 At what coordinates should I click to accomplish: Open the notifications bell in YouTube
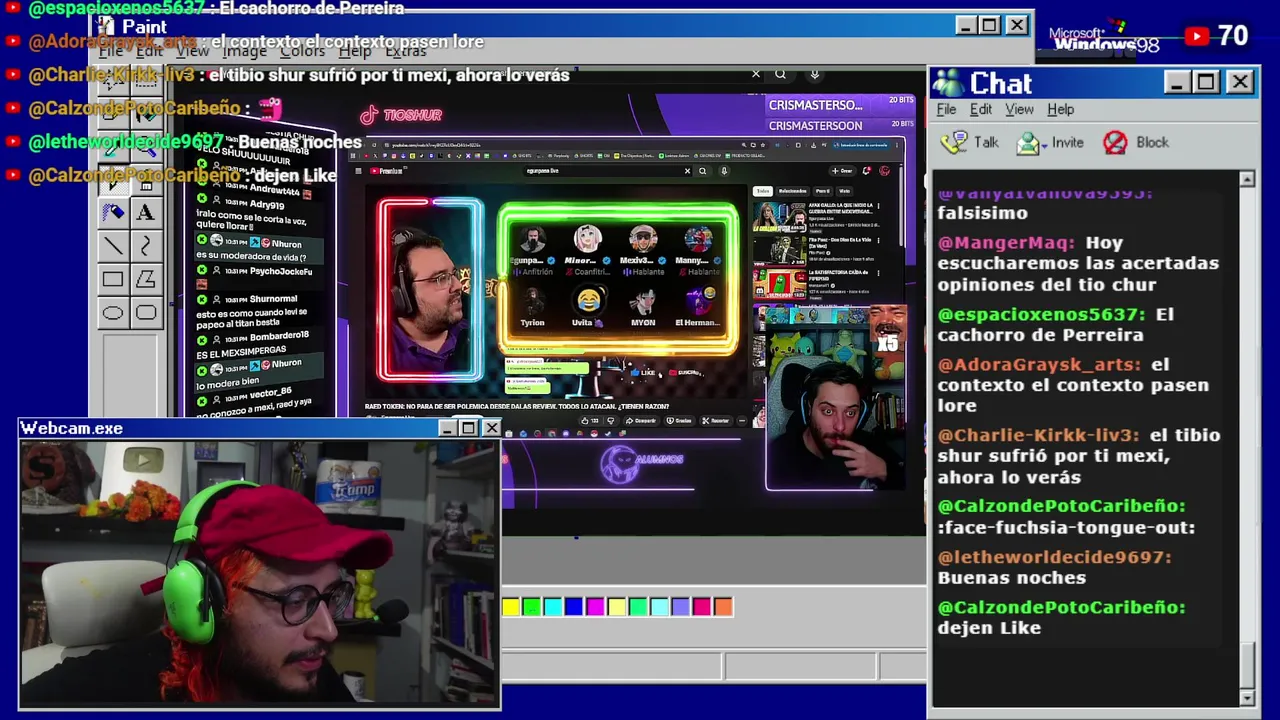click(866, 171)
